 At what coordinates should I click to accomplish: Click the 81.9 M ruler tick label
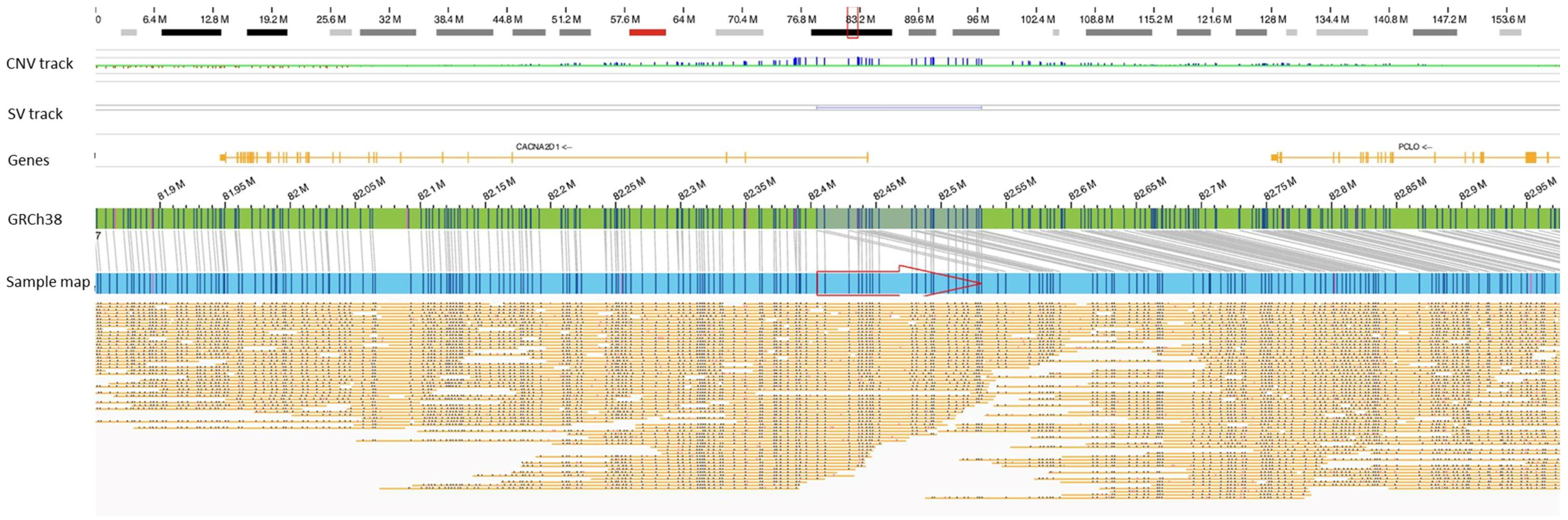[171, 190]
